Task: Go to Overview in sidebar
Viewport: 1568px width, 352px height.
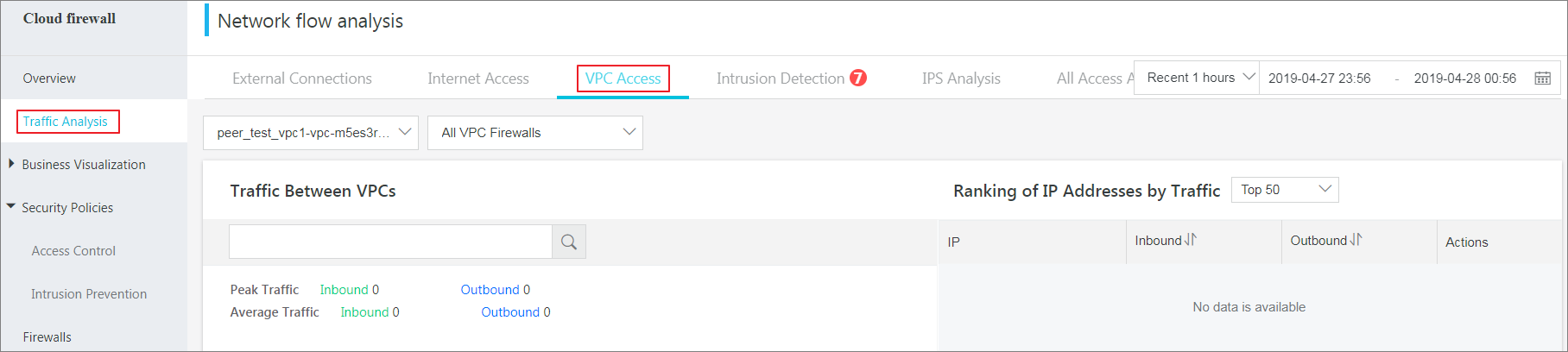Action: pyautogui.click(x=49, y=78)
